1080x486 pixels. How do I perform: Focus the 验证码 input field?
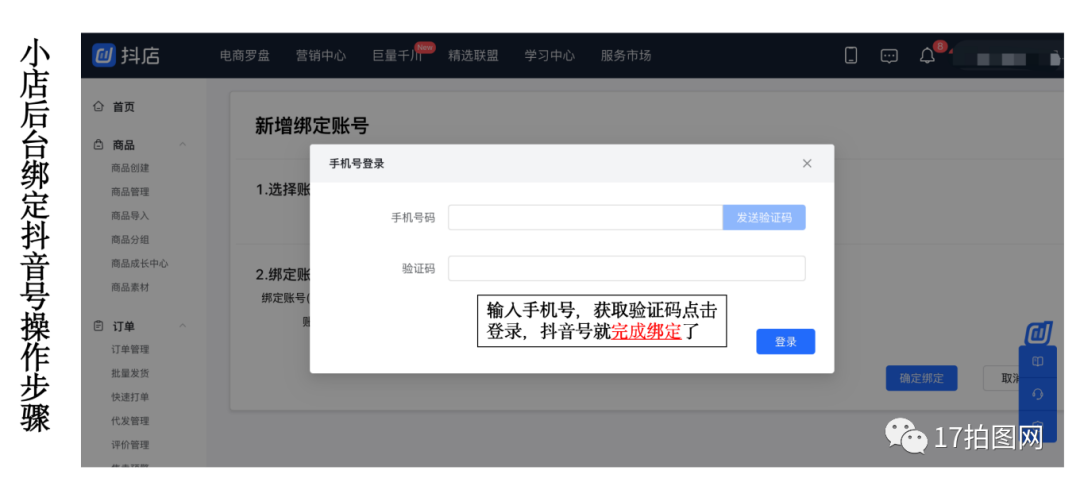pyautogui.click(x=627, y=268)
